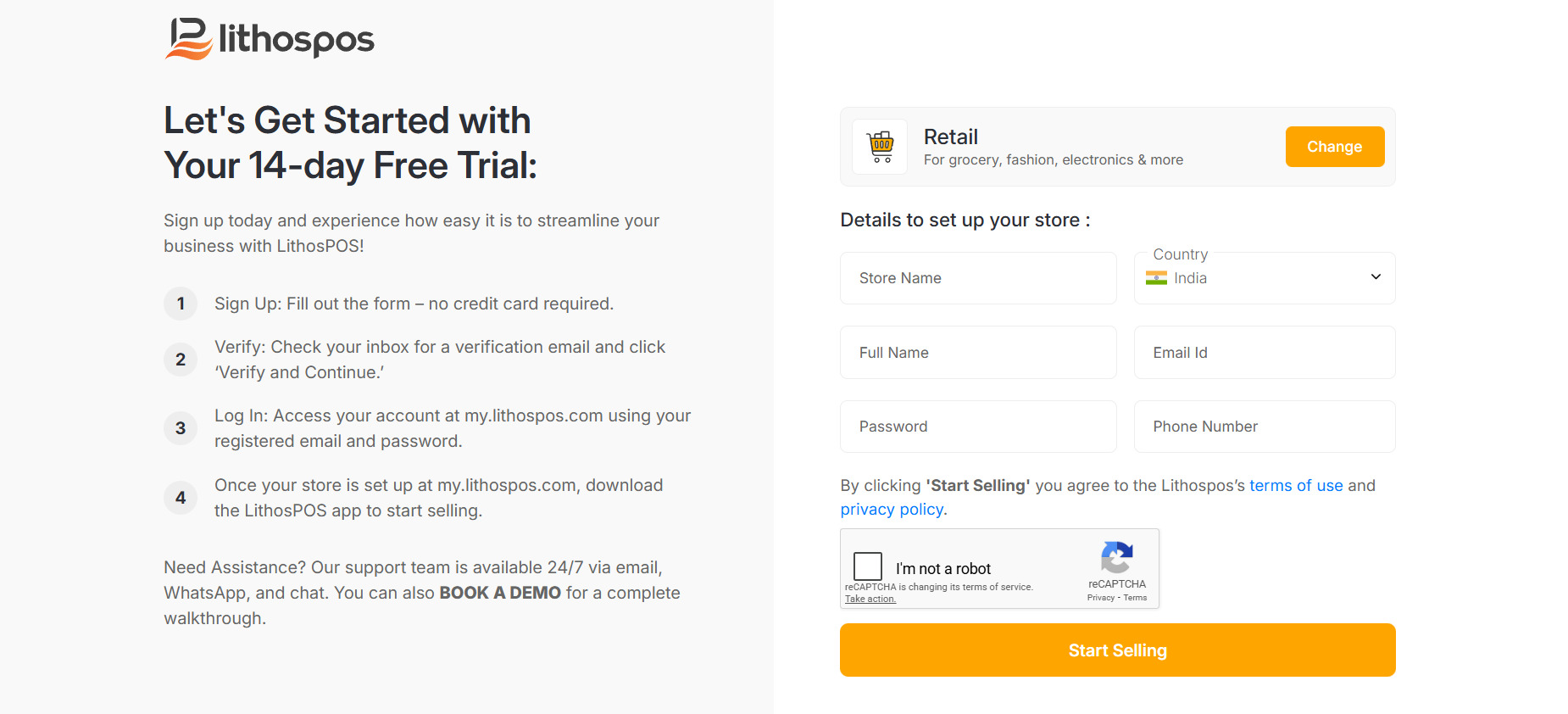
Task: Click the reCAPTCHA logo icon
Action: pos(1117,557)
